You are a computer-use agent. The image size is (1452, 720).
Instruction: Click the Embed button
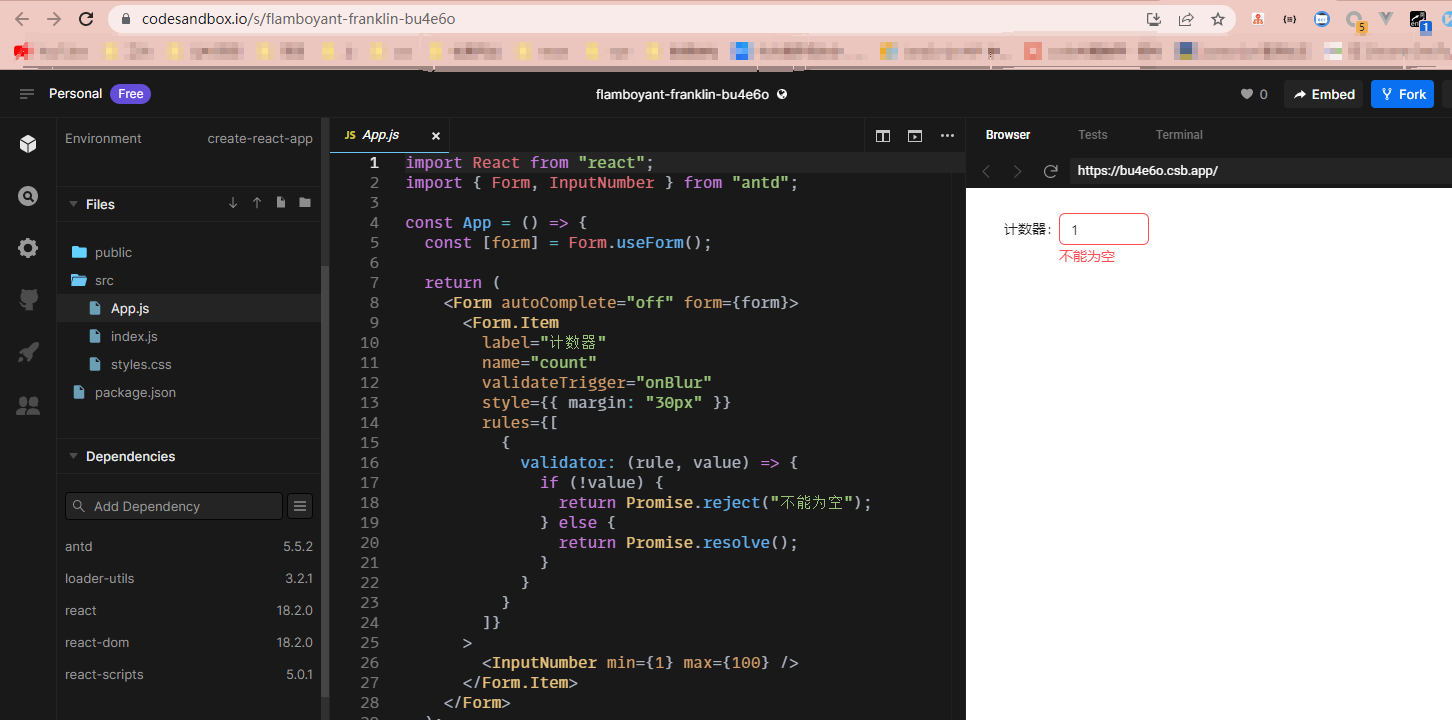tap(1323, 93)
